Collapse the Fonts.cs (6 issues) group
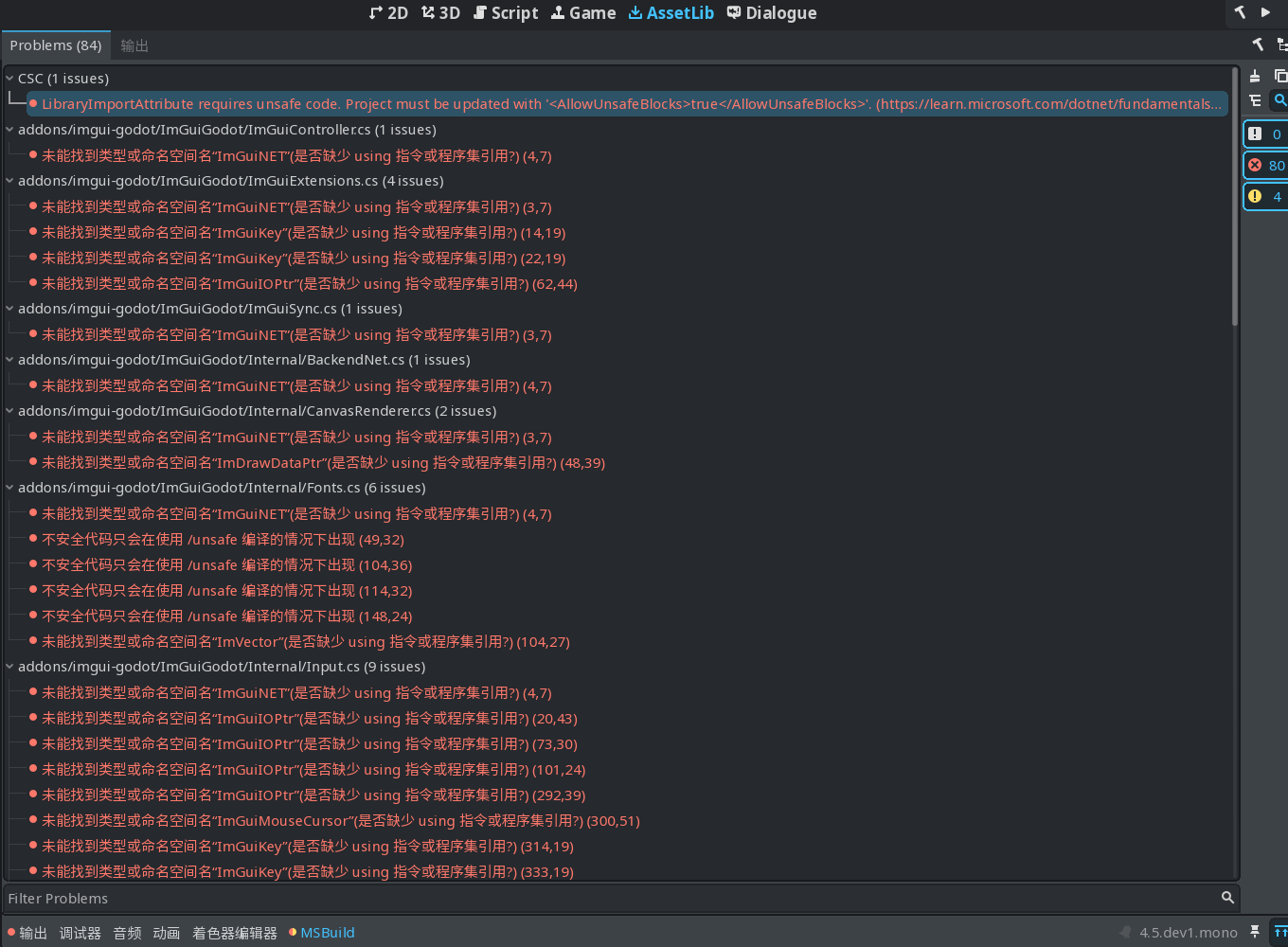This screenshot has width=1288, height=947. click(x=9, y=488)
